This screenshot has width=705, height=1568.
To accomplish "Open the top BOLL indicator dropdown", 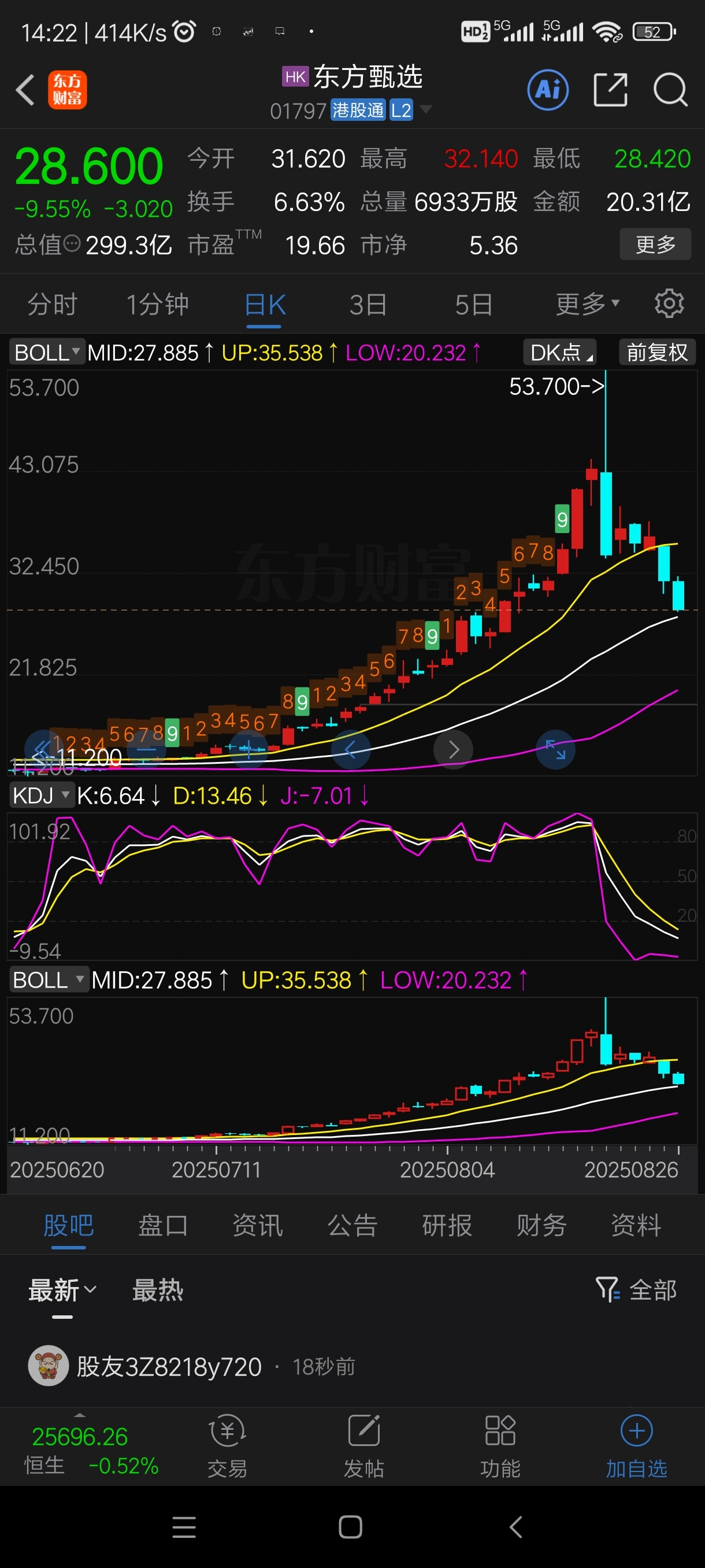I will click(47, 353).
